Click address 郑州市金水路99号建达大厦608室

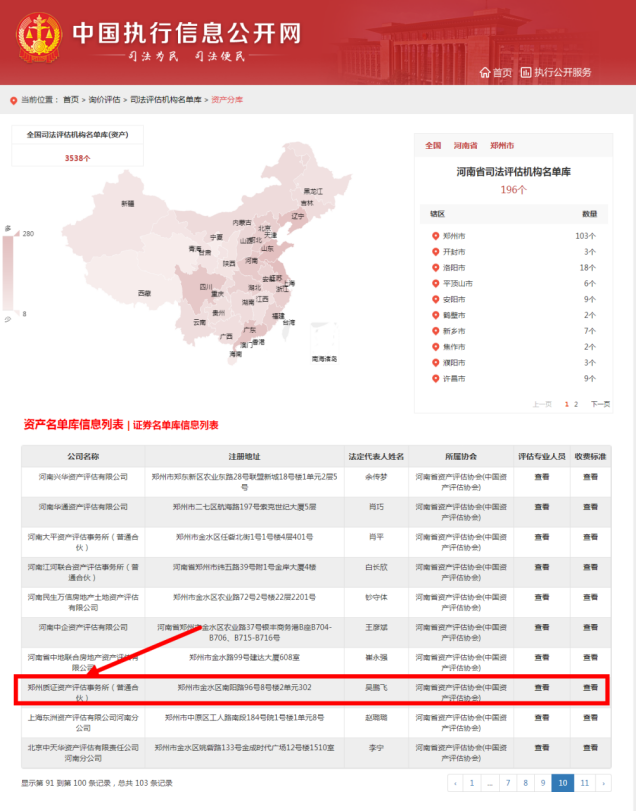click(244, 657)
